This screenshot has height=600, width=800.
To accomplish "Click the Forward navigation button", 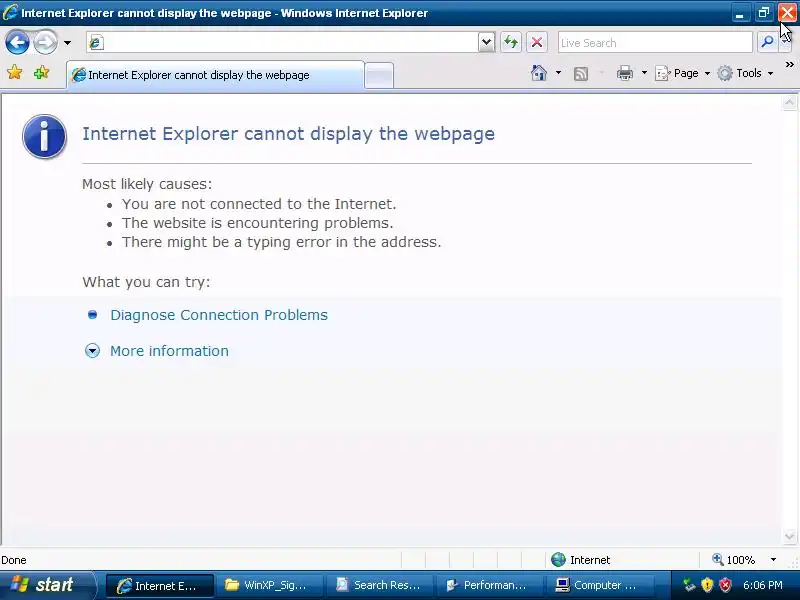I will (x=45, y=42).
